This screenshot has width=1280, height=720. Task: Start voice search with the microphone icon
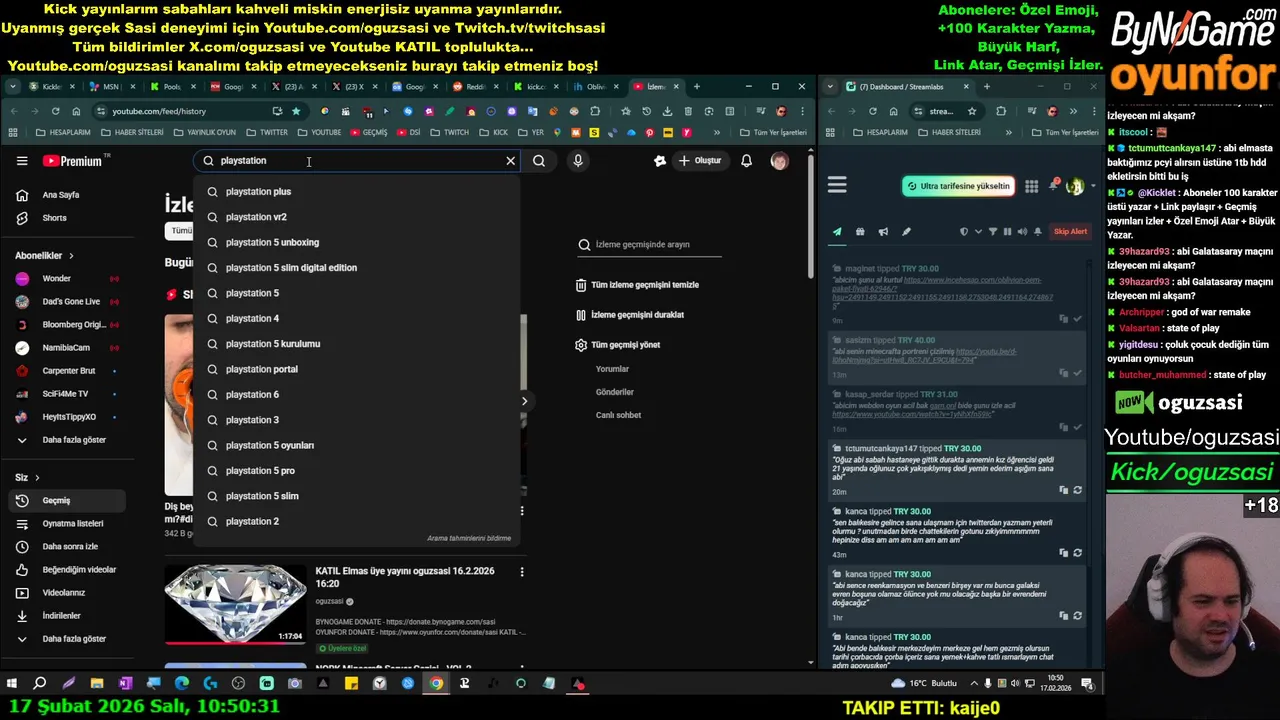coord(578,161)
